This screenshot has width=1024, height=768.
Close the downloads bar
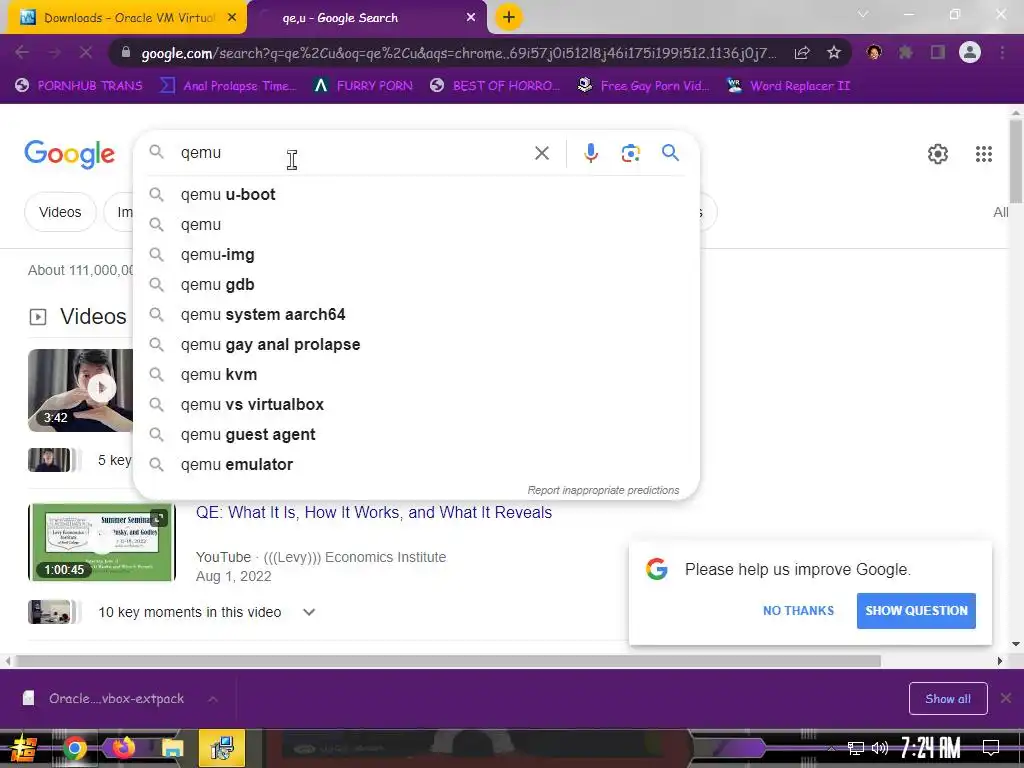[x=1006, y=699]
